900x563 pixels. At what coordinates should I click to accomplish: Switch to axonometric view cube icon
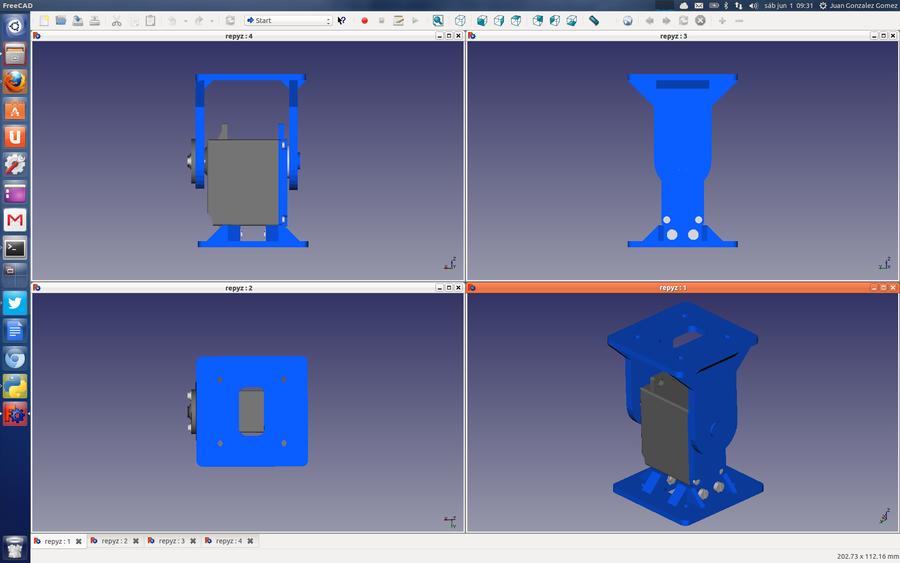460,20
